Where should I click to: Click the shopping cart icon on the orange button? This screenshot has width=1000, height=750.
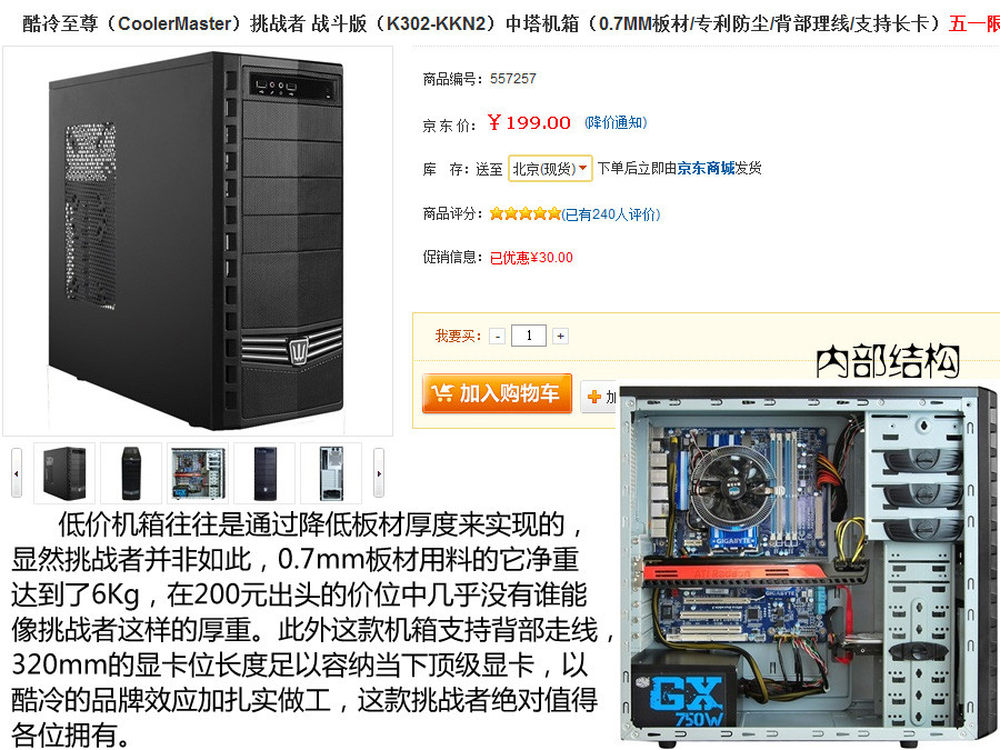coord(442,392)
